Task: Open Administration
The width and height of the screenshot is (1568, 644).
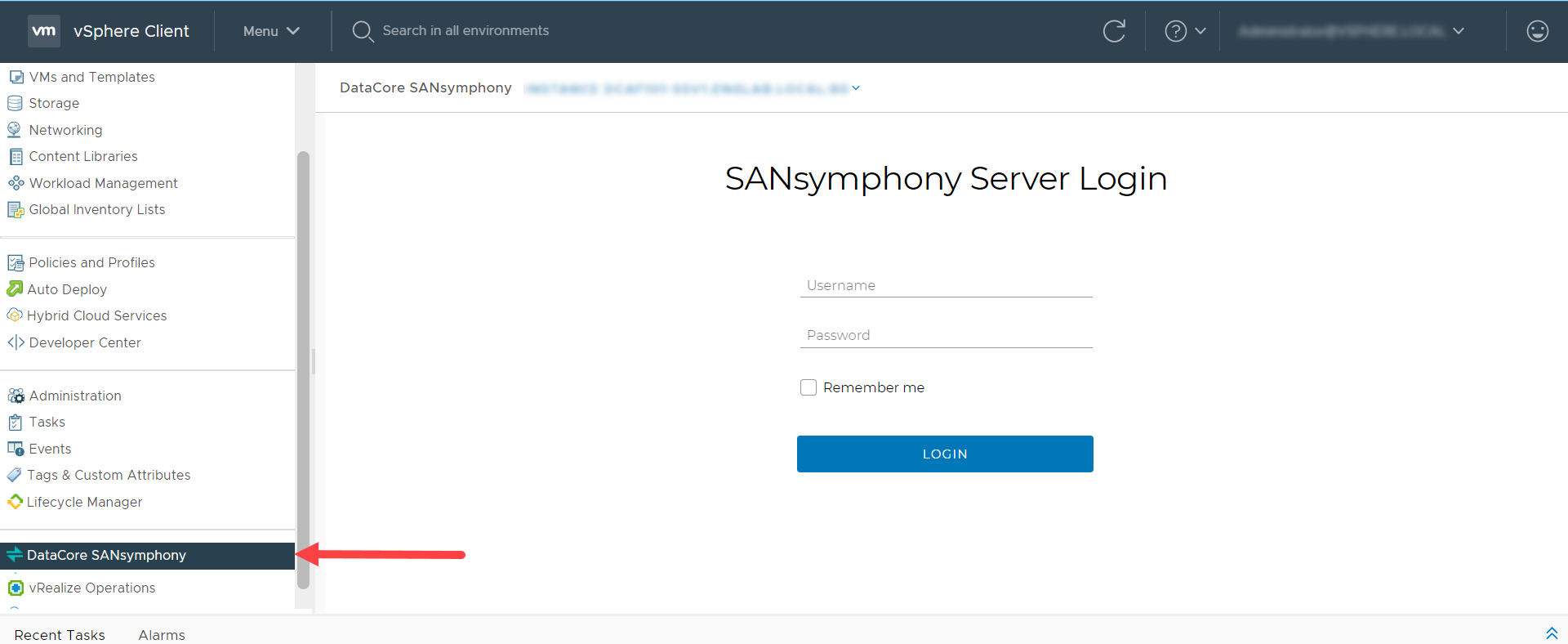Action: coord(75,396)
